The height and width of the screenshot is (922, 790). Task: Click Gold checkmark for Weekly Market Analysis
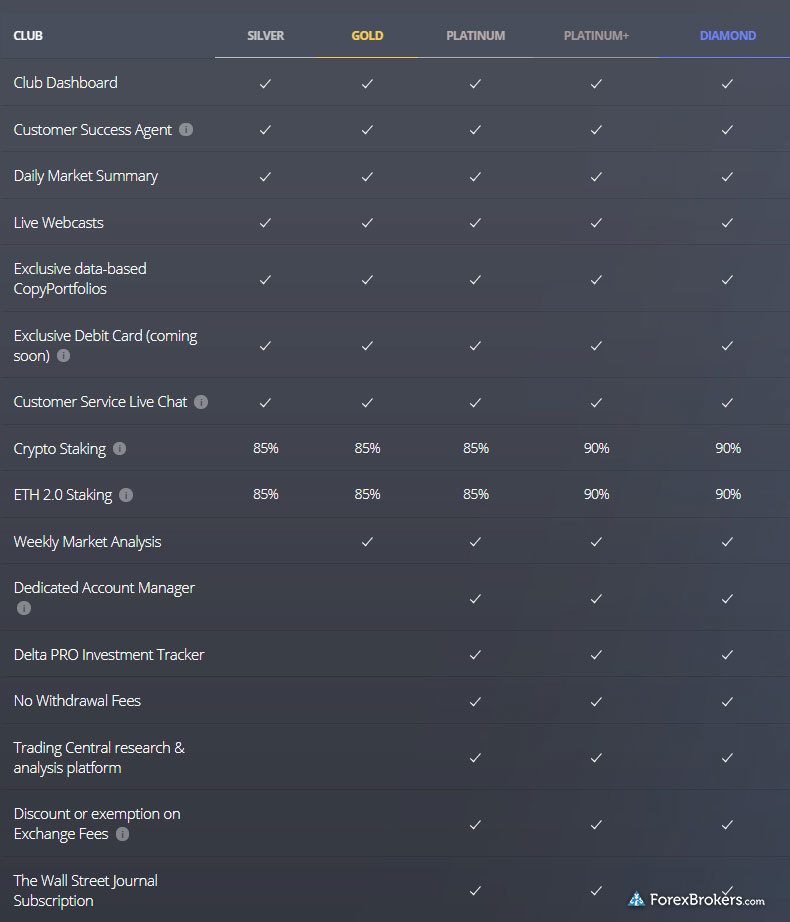pos(367,542)
